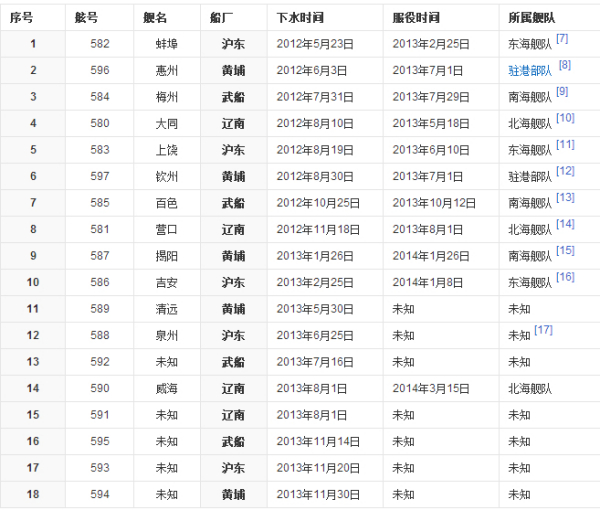Click launch date 2013年11月30日

pos(318,494)
